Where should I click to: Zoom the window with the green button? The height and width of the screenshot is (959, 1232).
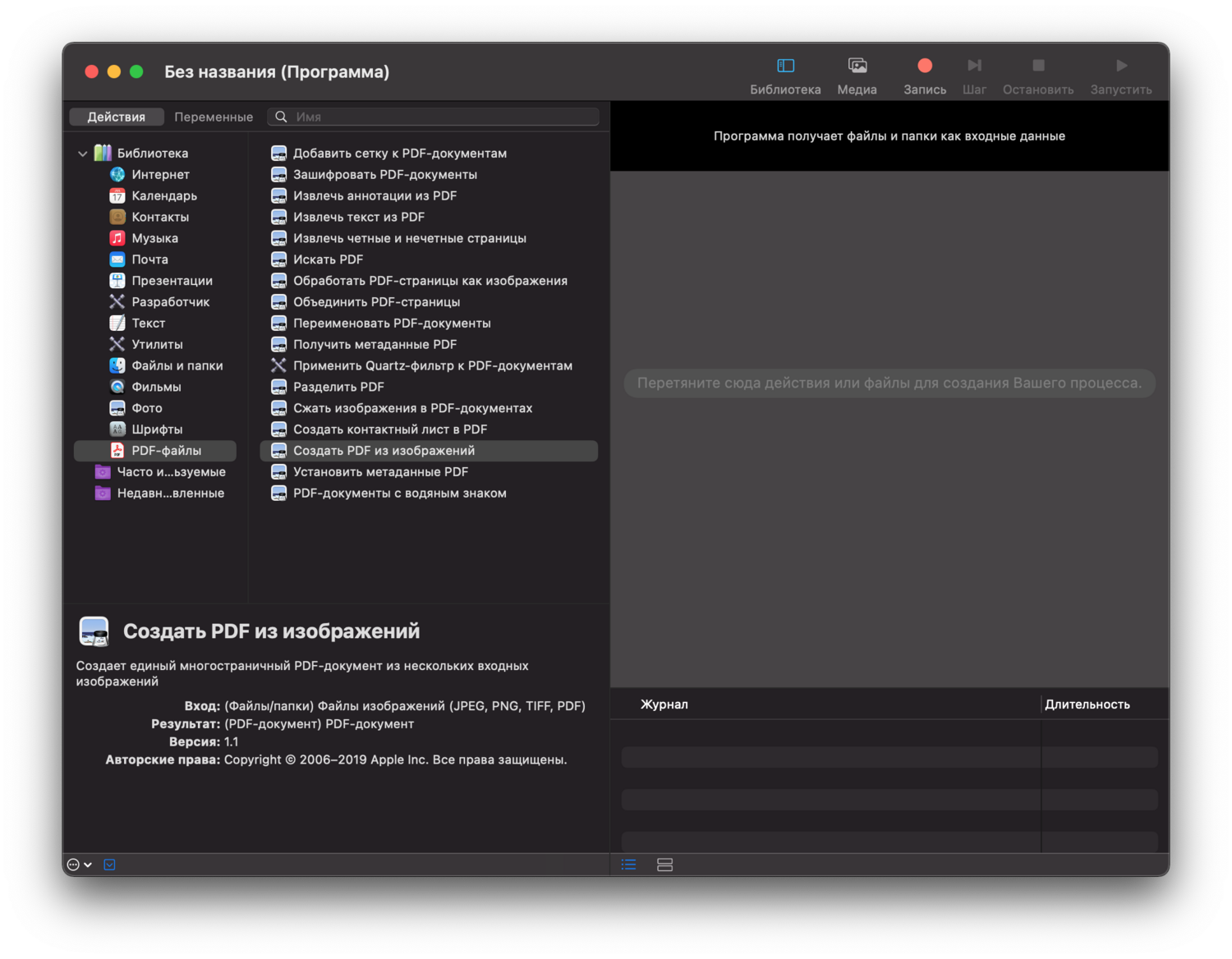(x=136, y=71)
